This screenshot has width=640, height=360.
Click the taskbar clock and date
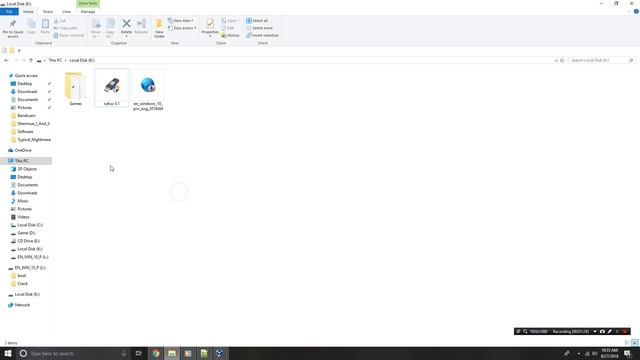(x=609, y=353)
